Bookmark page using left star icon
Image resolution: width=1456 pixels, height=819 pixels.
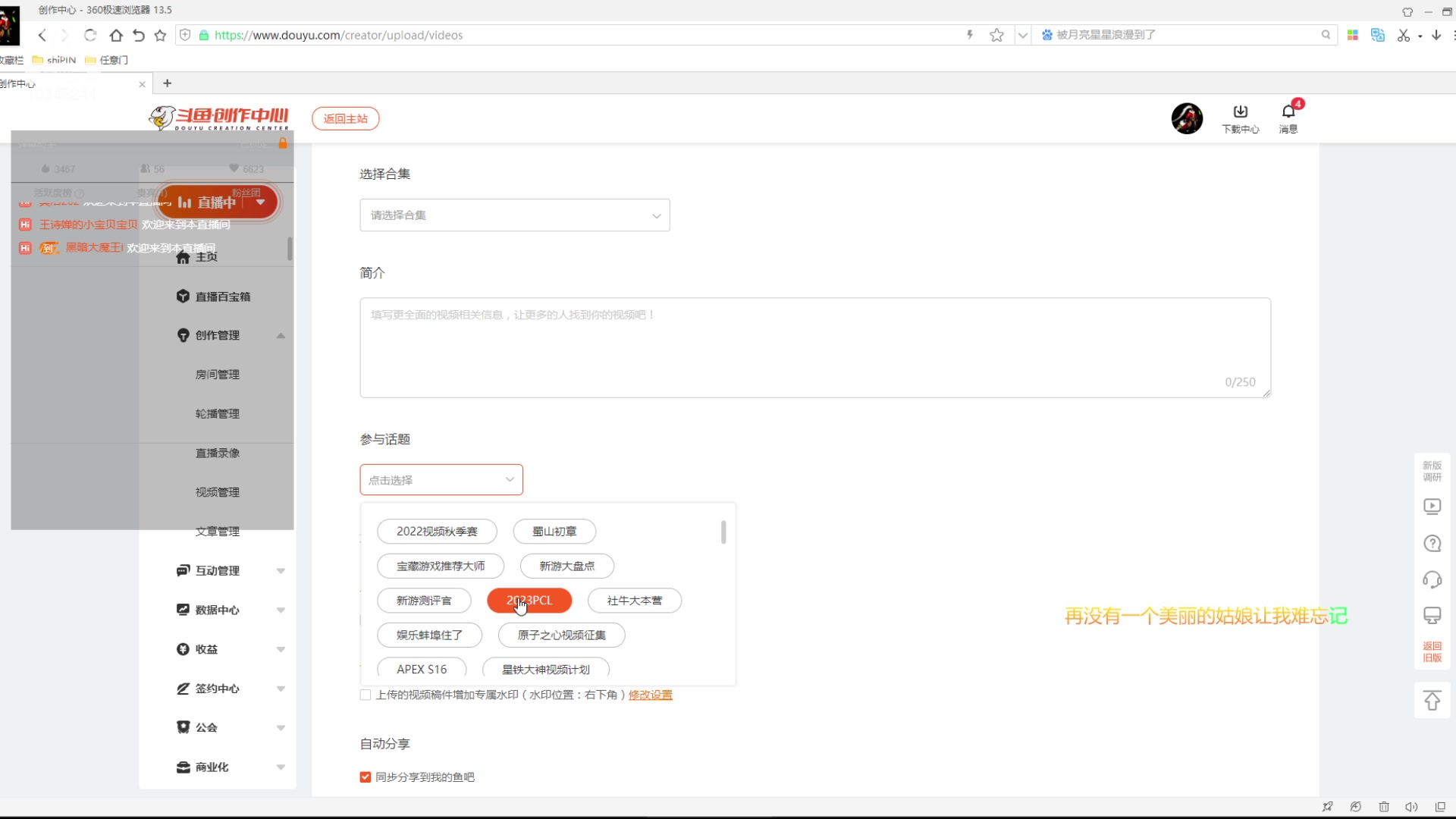[x=160, y=35]
